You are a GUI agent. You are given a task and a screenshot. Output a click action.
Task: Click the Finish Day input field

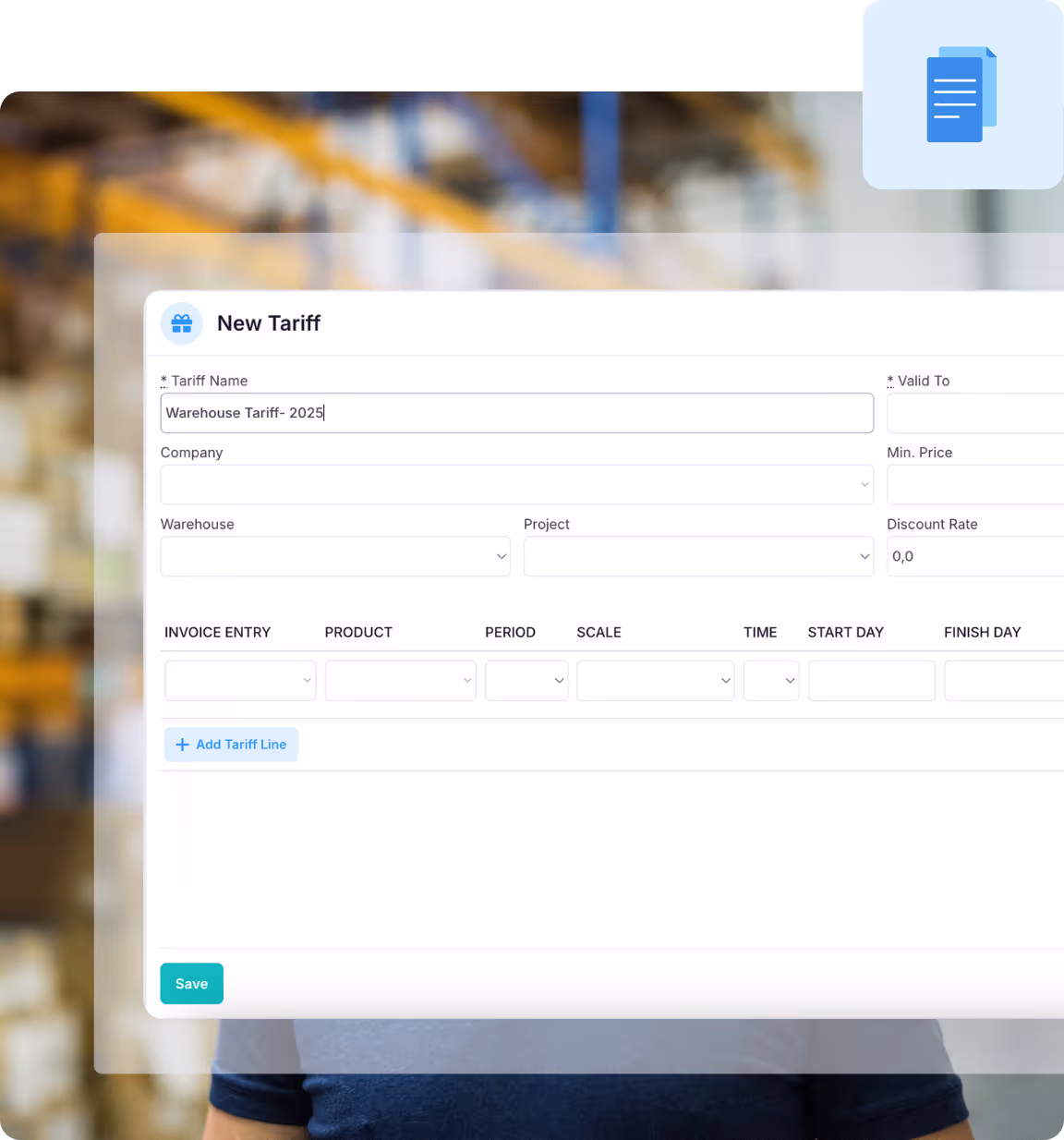pos(1004,681)
